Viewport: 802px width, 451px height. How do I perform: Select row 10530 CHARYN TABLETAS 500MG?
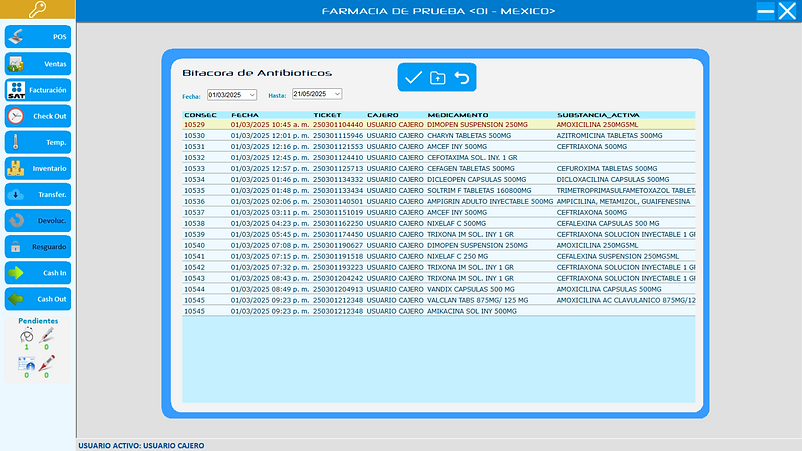point(438,136)
